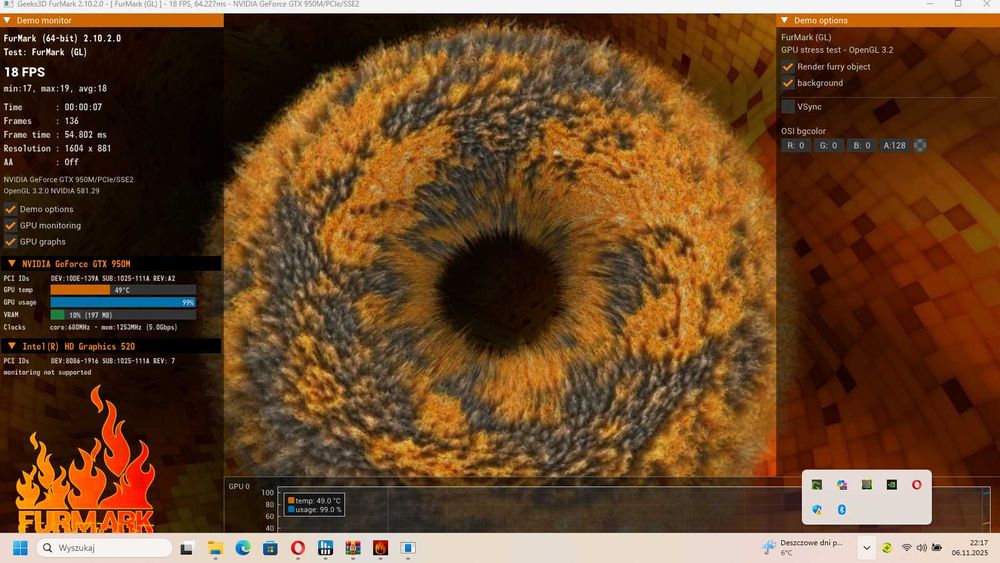This screenshot has width=1000, height=563.
Task: Click the FurMark app icon in the title bar
Action: [x=8, y=4]
